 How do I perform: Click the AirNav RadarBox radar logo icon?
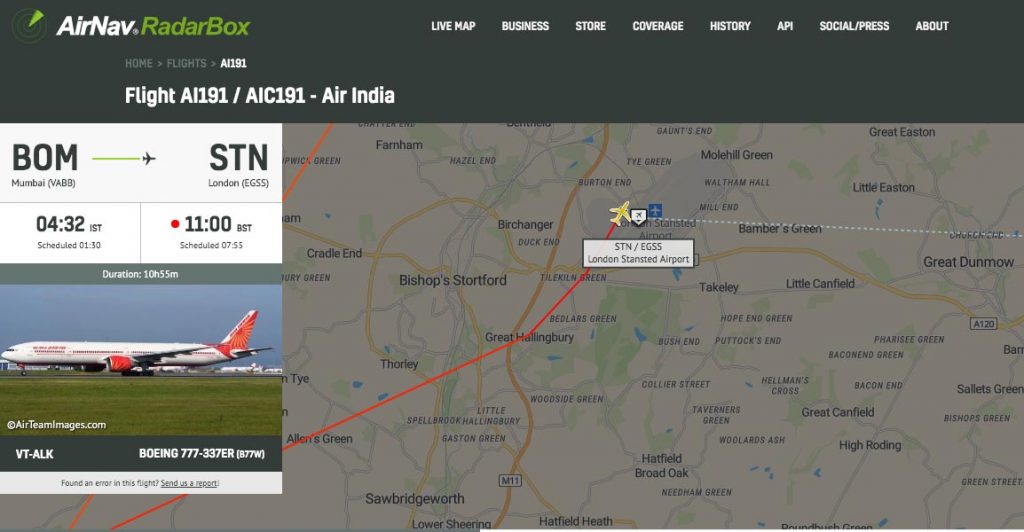tap(29, 25)
